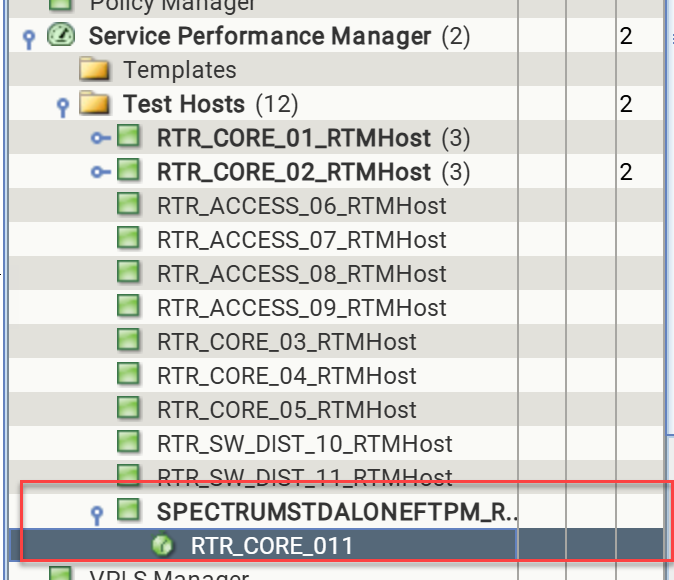Select RTR_ACCESS_08_RTMHost label
Image resolution: width=674 pixels, height=580 pixels.
point(302,274)
